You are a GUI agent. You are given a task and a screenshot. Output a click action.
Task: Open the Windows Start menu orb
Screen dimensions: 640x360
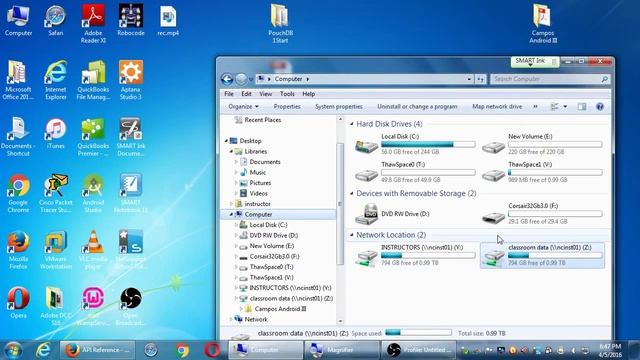pyautogui.click(x=13, y=350)
